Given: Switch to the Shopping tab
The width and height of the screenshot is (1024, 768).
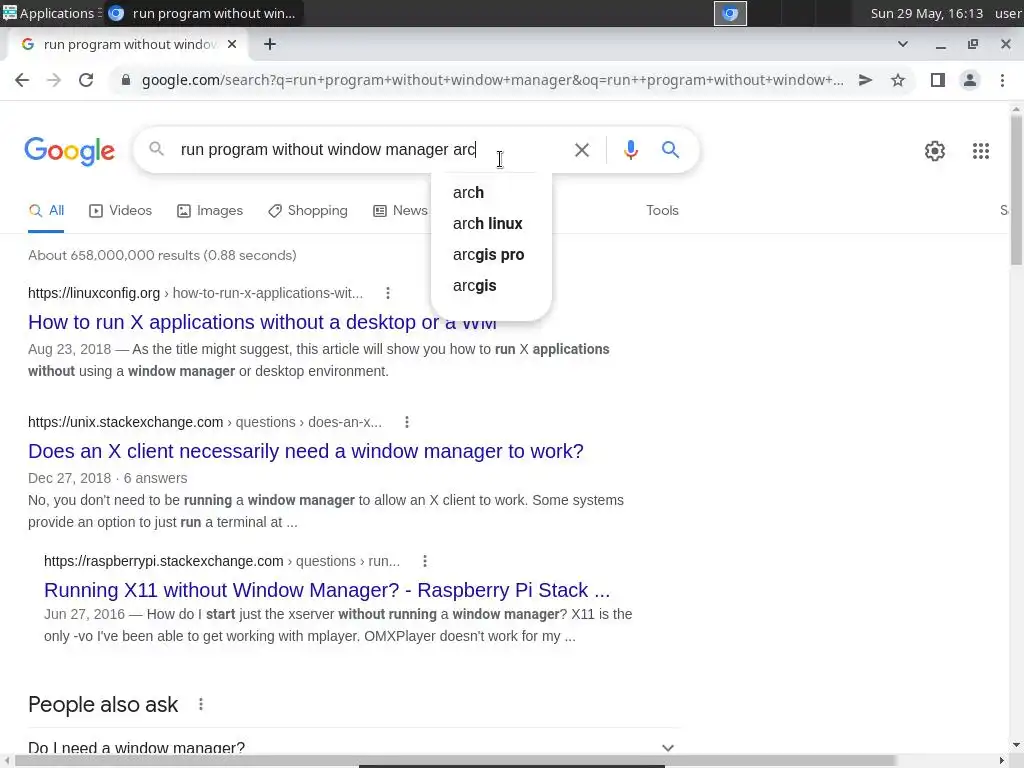Looking at the screenshot, I should point(308,210).
